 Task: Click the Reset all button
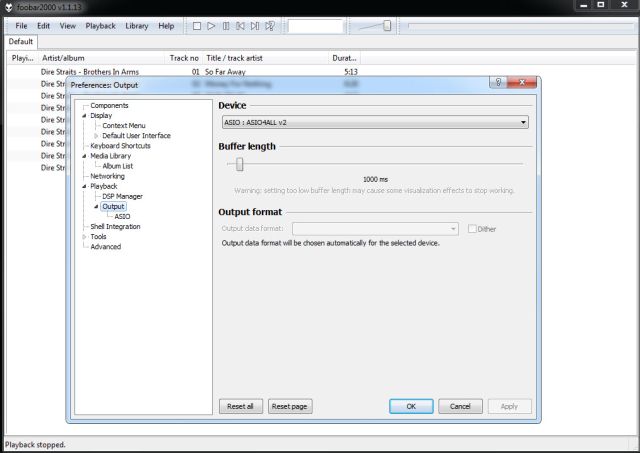240,406
